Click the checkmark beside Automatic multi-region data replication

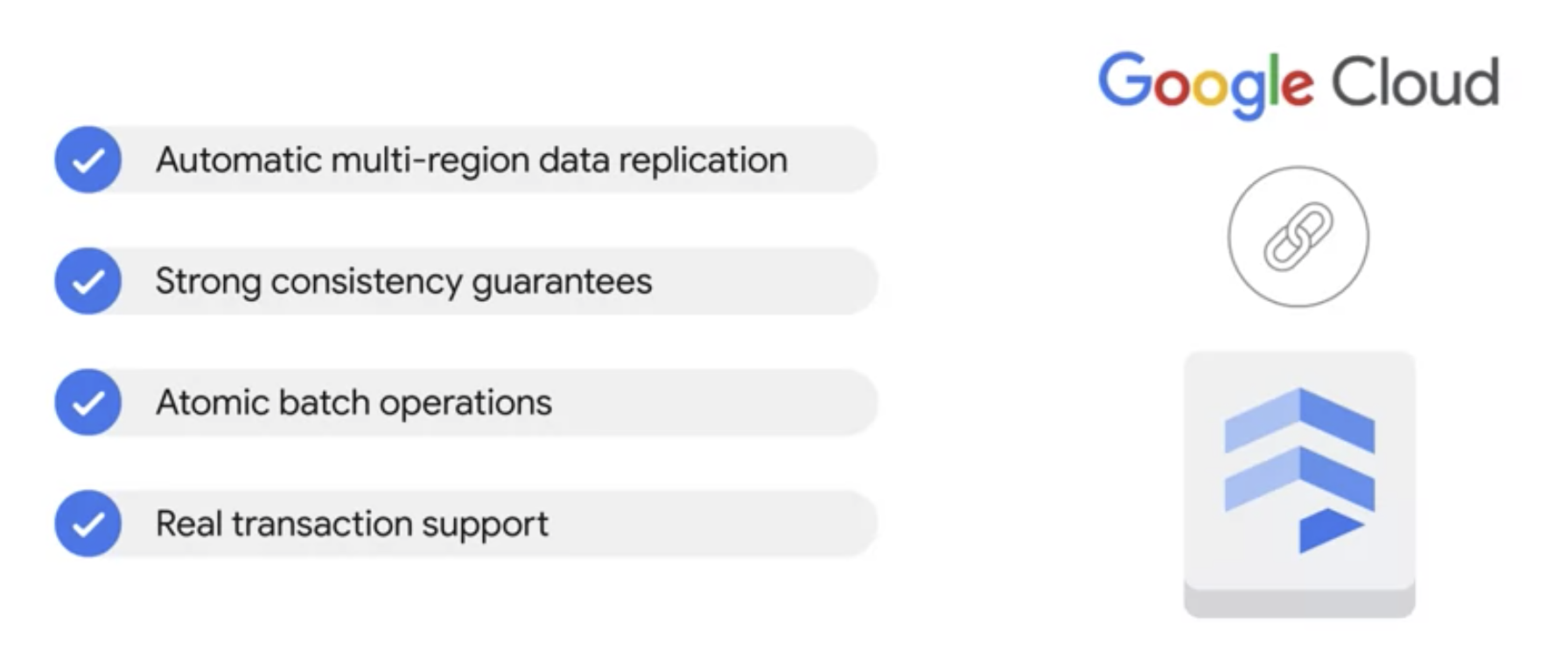tap(87, 160)
